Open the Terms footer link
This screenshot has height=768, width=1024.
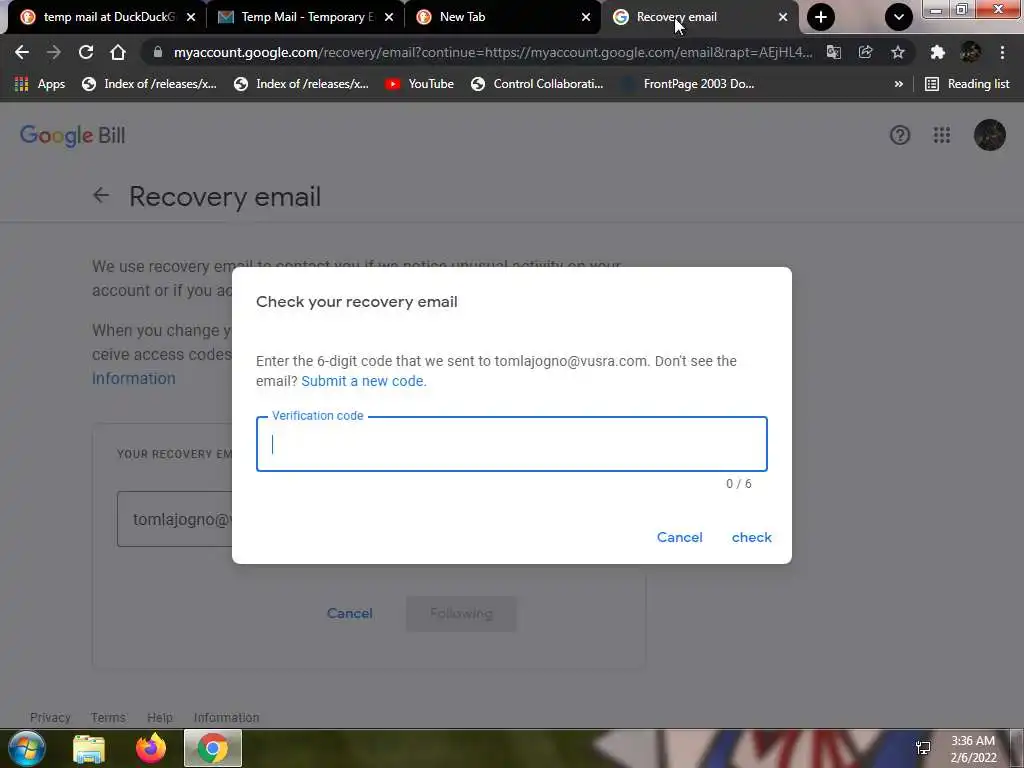click(108, 717)
